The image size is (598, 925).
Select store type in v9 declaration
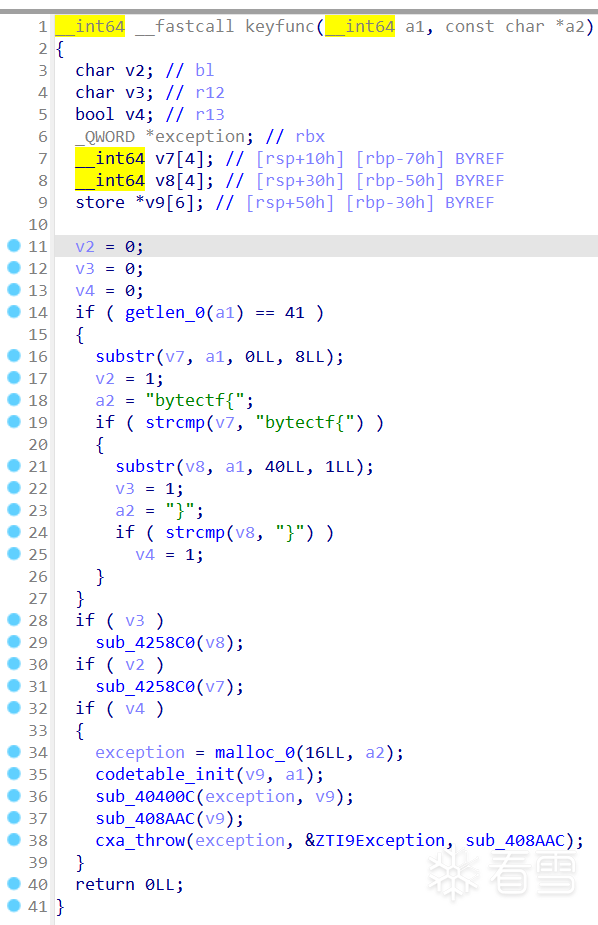(x=100, y=202)
